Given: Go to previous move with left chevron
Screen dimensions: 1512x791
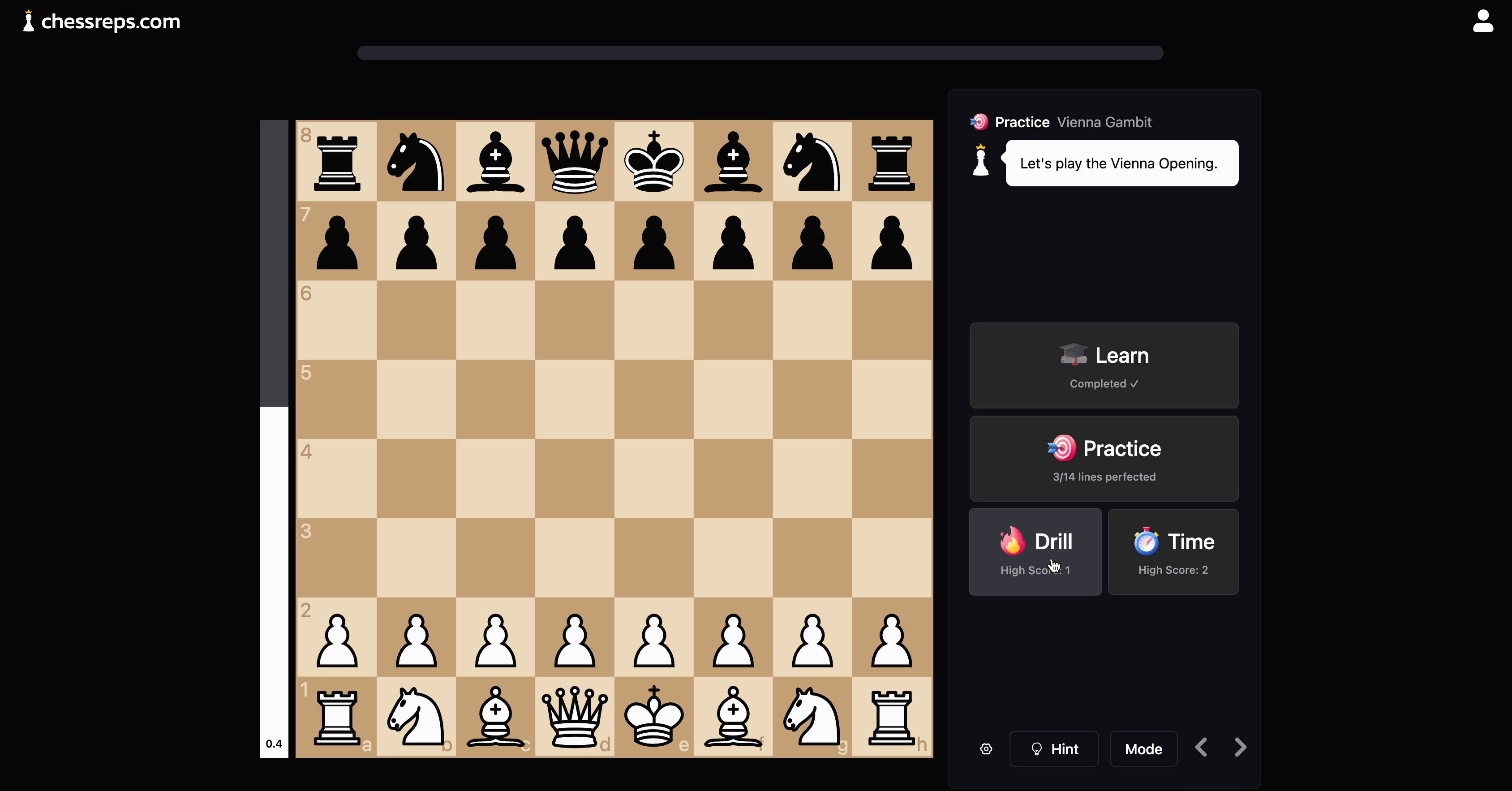Looking at the screenshot, I should (x=1201, y=748).
